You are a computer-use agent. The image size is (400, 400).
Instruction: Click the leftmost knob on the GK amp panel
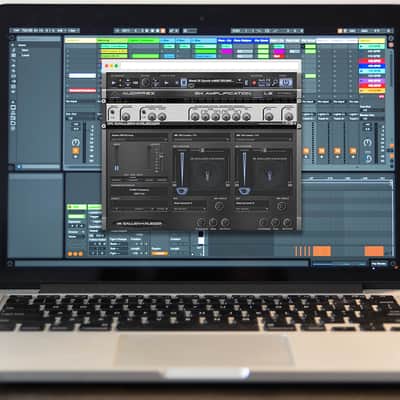pos(126,116)
